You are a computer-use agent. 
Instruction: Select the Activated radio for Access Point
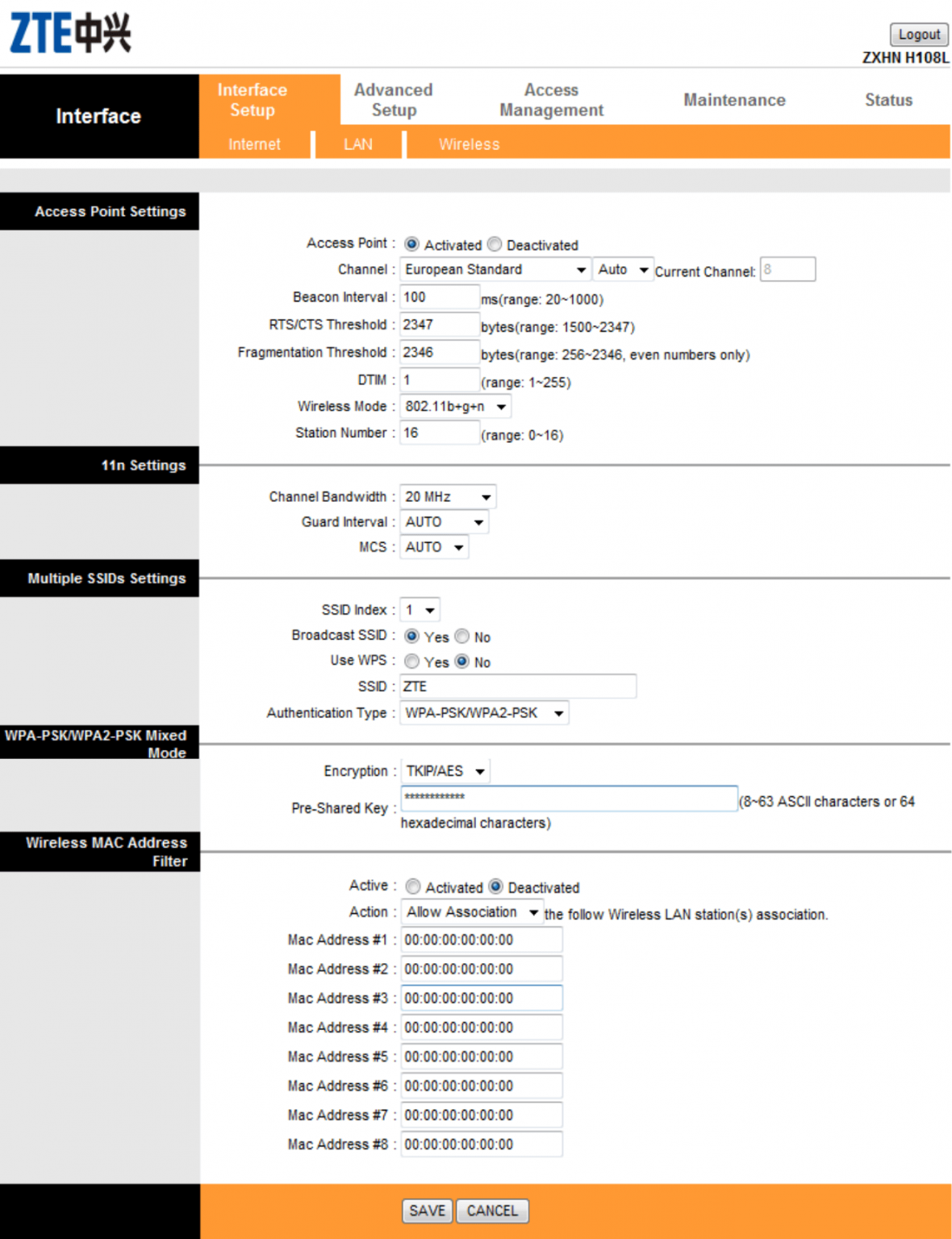tap(412, 244)
